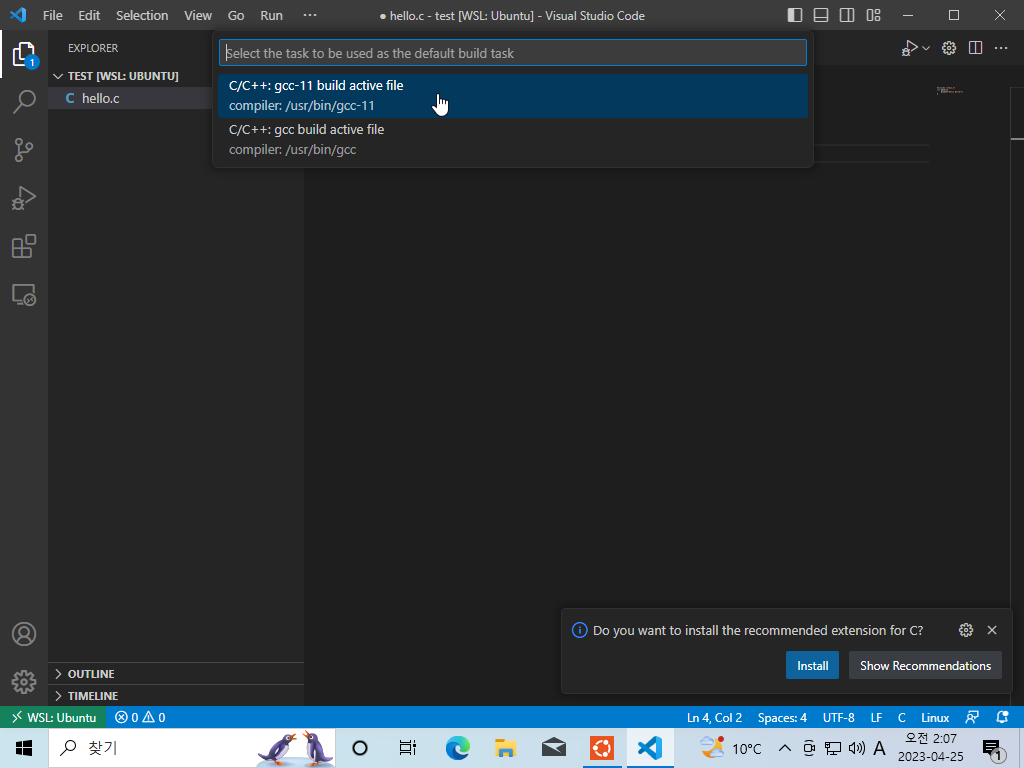1024x768 pixels.
Task: Open the Windows Start button
Action: tap(24, 748)
